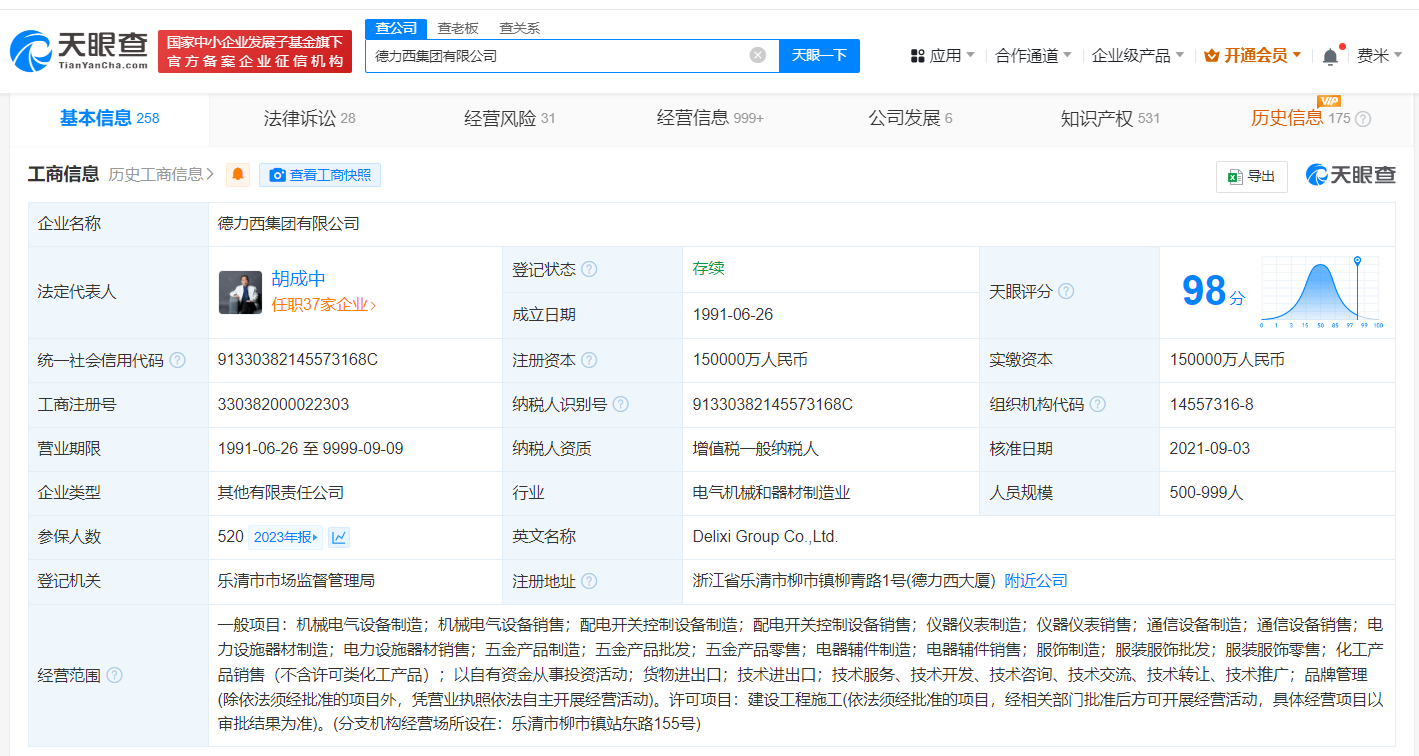Click the 天眼评分 distribution chart
Image resolution: width=1419 pixels, height=756 pixels.
click(x=1321, y=292)
